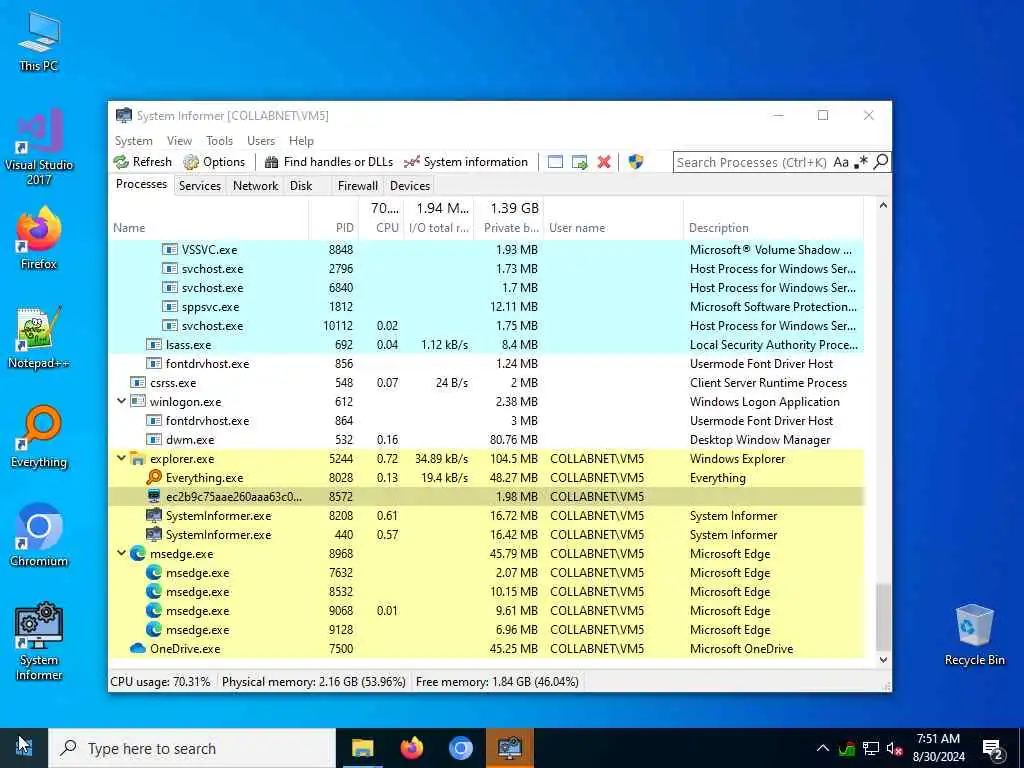Image resolution: width=1024 pixels, height=768 pixels.
Task: Toggle regex search option icon
Action: [x=861, y=162]
